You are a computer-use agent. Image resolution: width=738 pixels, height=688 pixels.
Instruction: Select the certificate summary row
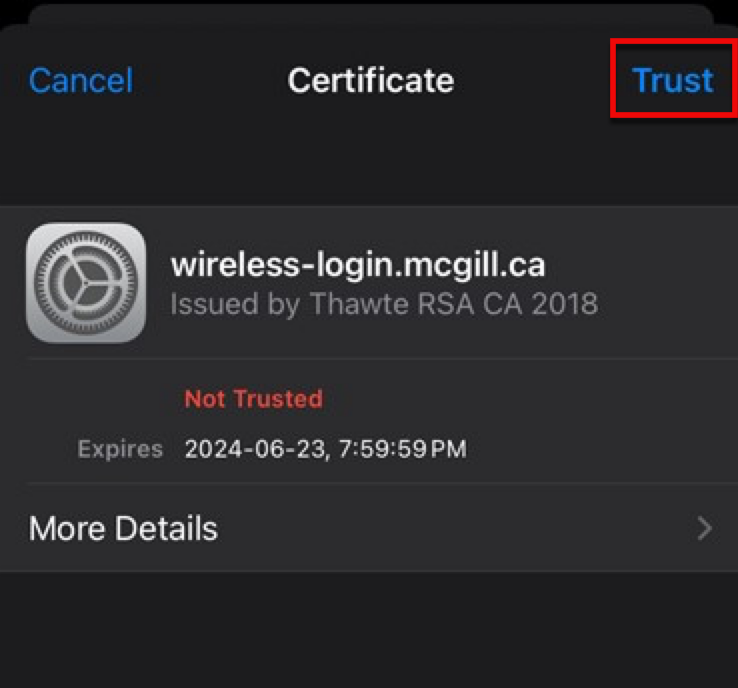click(x=369, y=282)
